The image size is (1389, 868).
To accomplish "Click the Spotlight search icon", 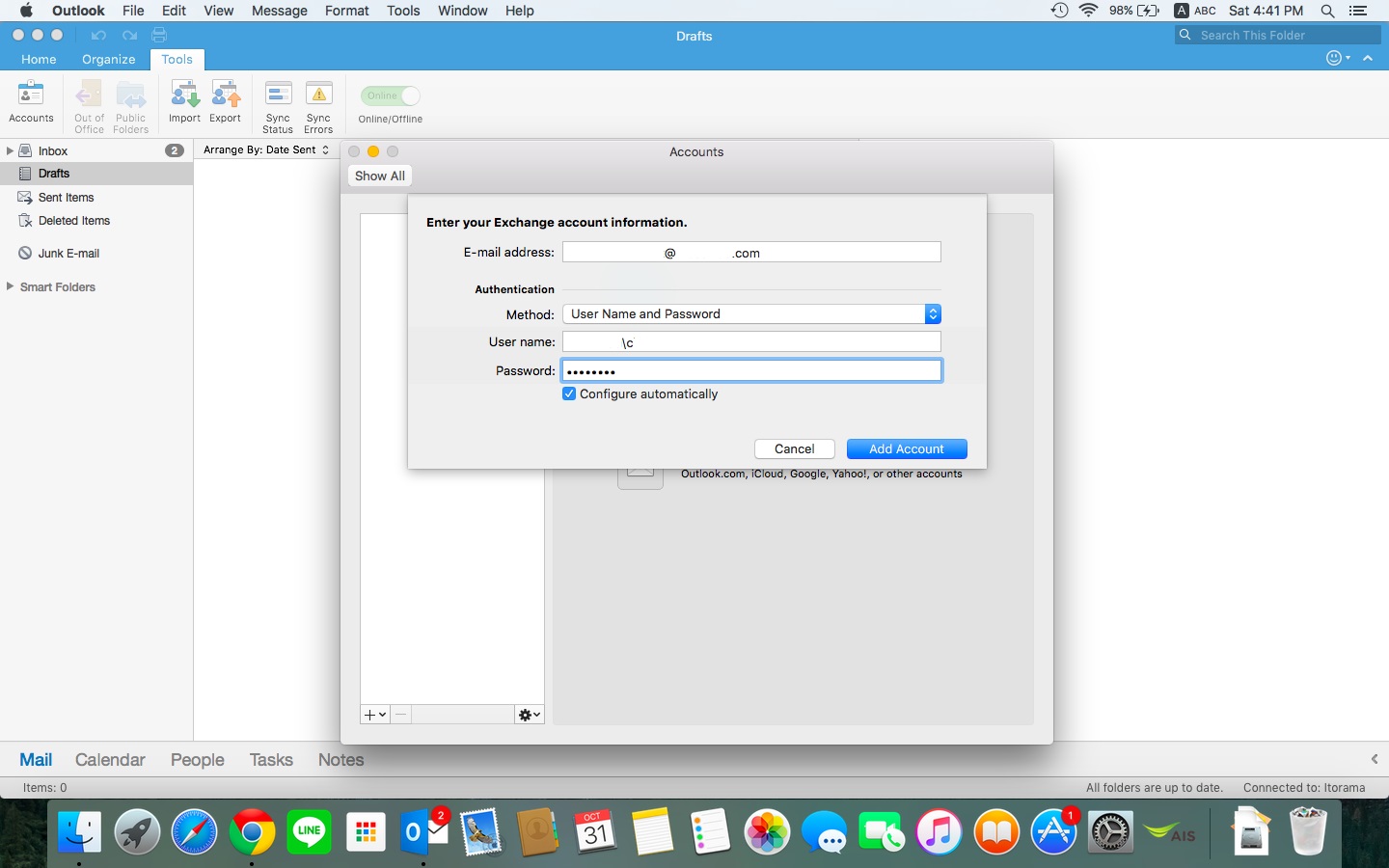I will tap(1328, 11).
